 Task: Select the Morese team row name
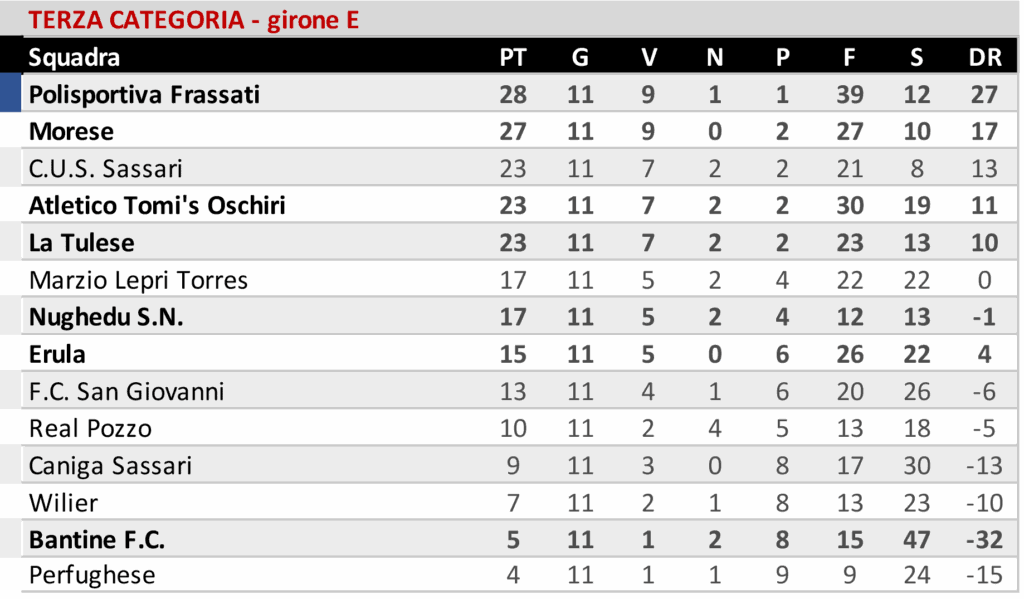71,131
